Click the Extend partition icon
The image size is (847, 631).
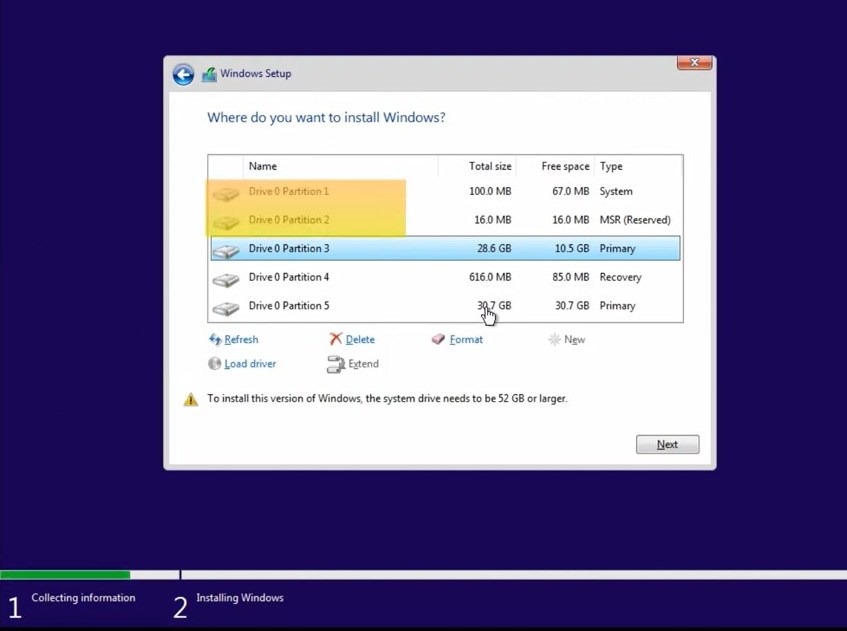tap(335, 364)
